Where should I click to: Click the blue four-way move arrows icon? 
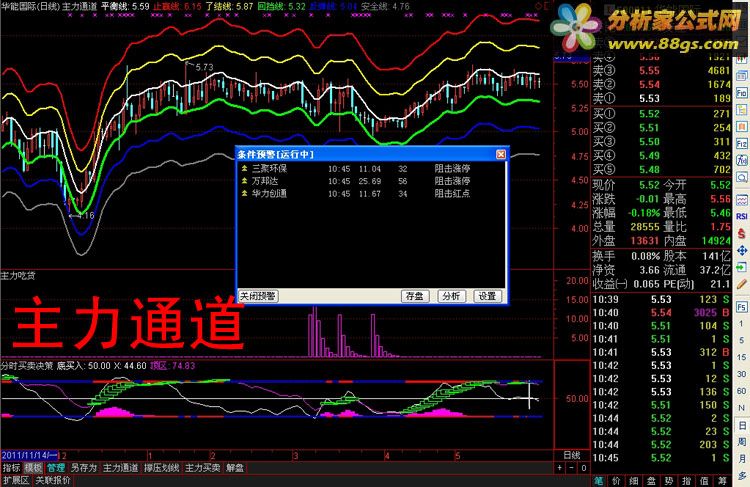[x=741, y=250]
